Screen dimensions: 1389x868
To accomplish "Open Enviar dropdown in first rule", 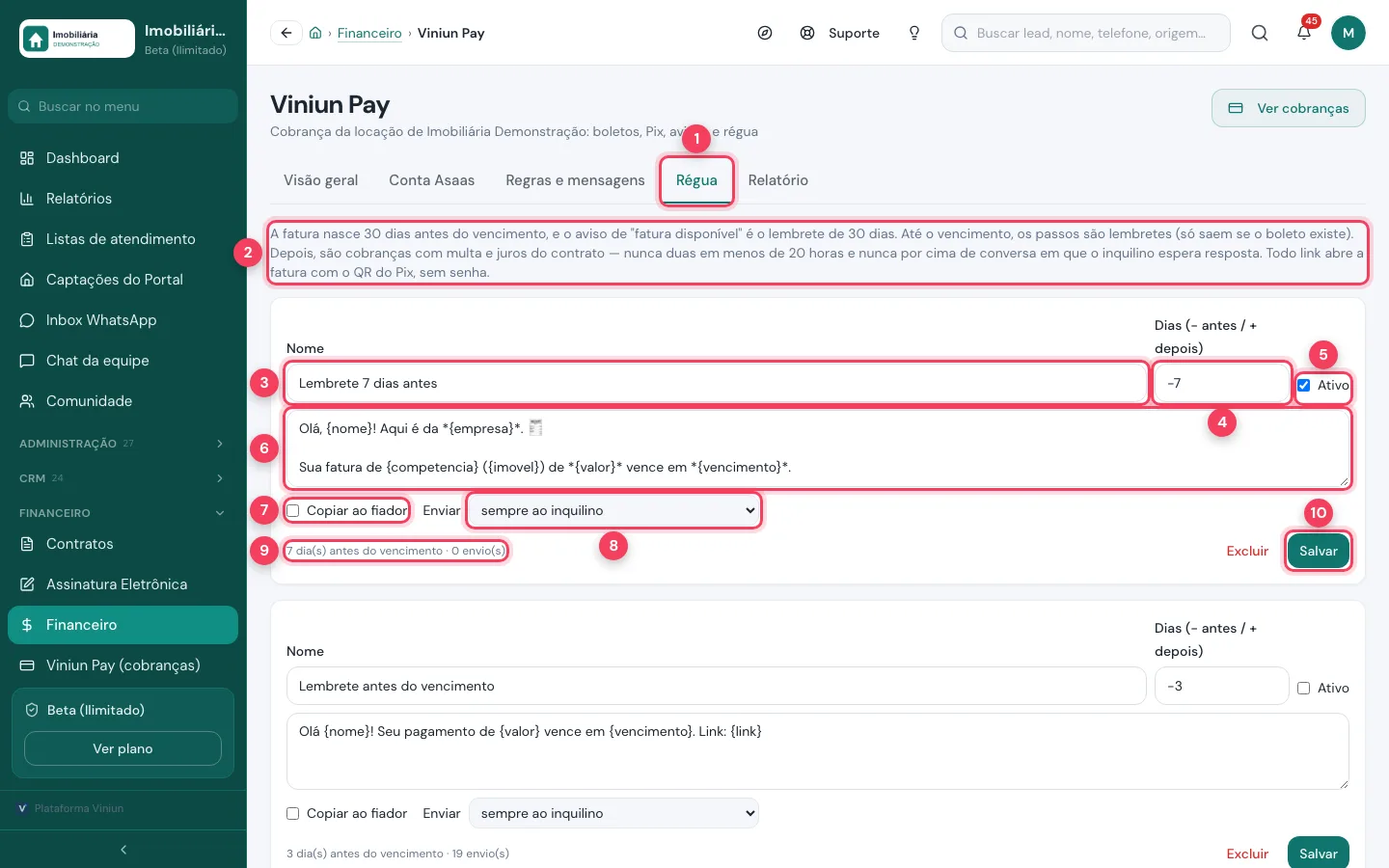I will (x=614, y=510).
